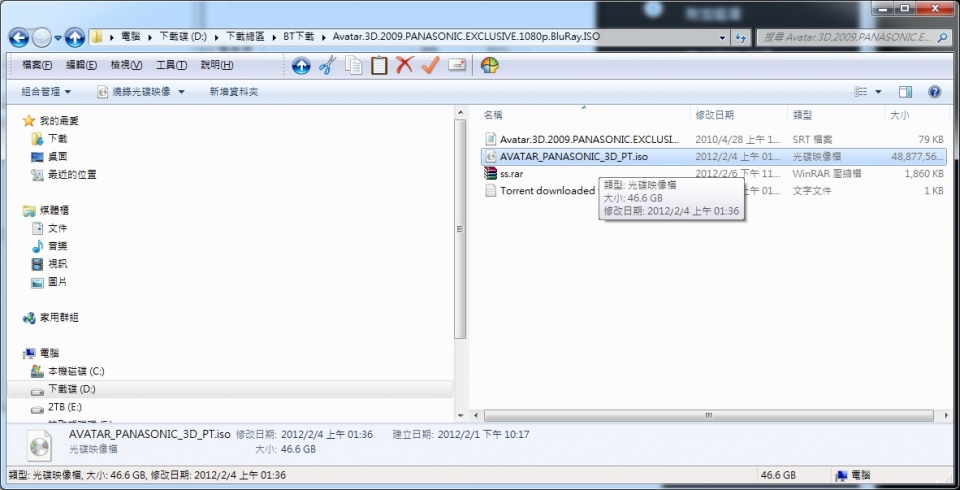Image resolution: width=960 pixels, height=490 pixels.
Task: Select 音樂 library
Action: tap(58, 246)
